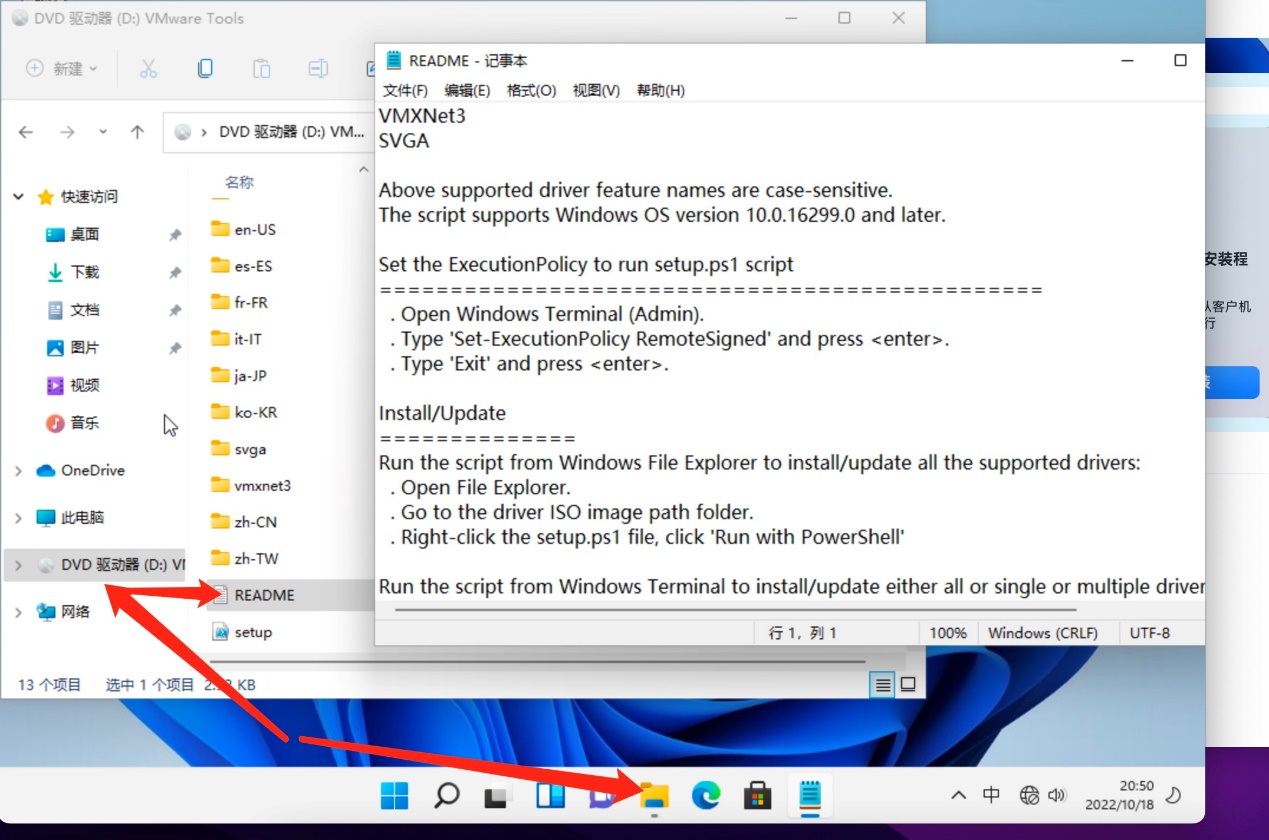The image size is (1269, 840).
Task: Click the Rename icon in Explorer toolbar
Action: 318,68
